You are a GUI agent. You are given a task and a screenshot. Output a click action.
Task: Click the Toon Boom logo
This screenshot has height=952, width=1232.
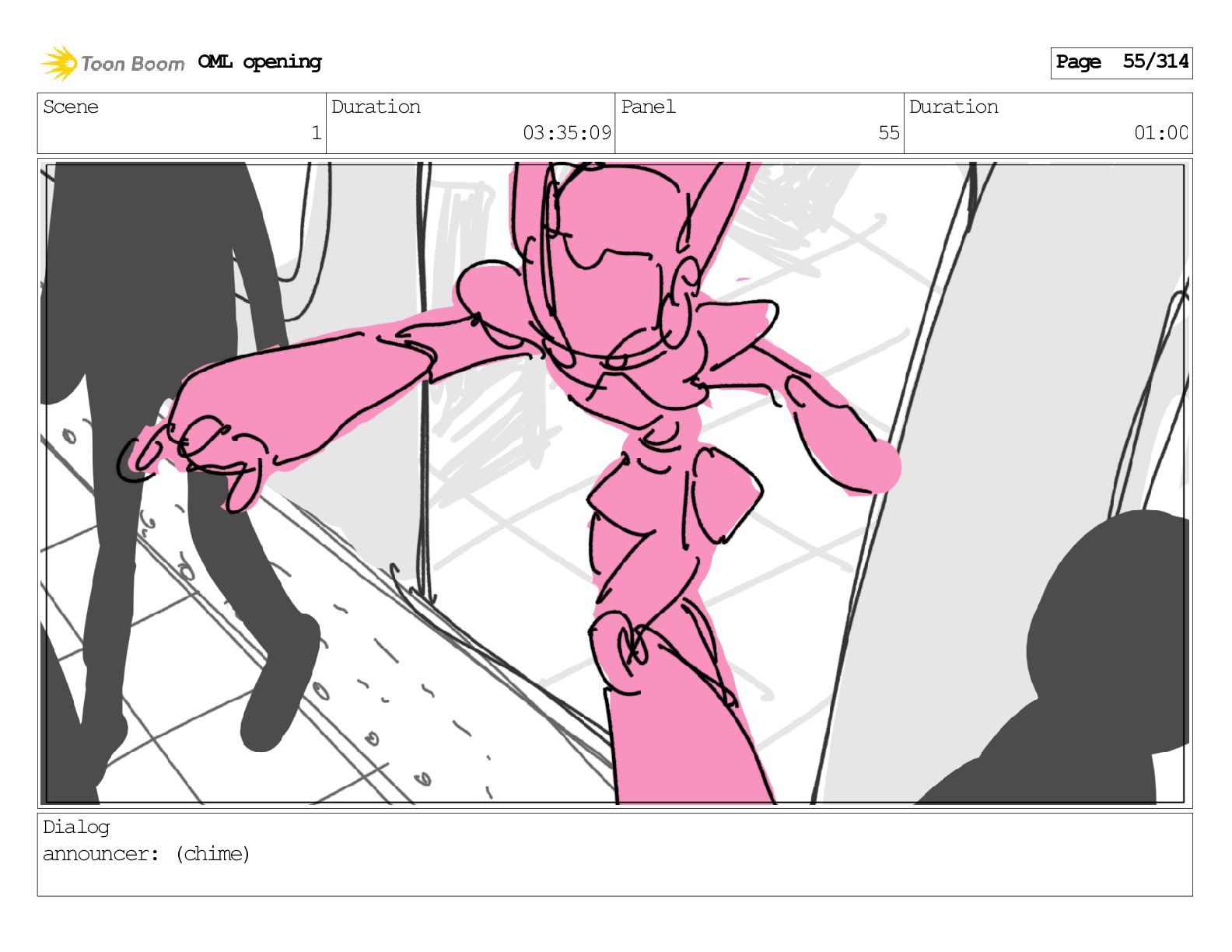tap(113, 63)
